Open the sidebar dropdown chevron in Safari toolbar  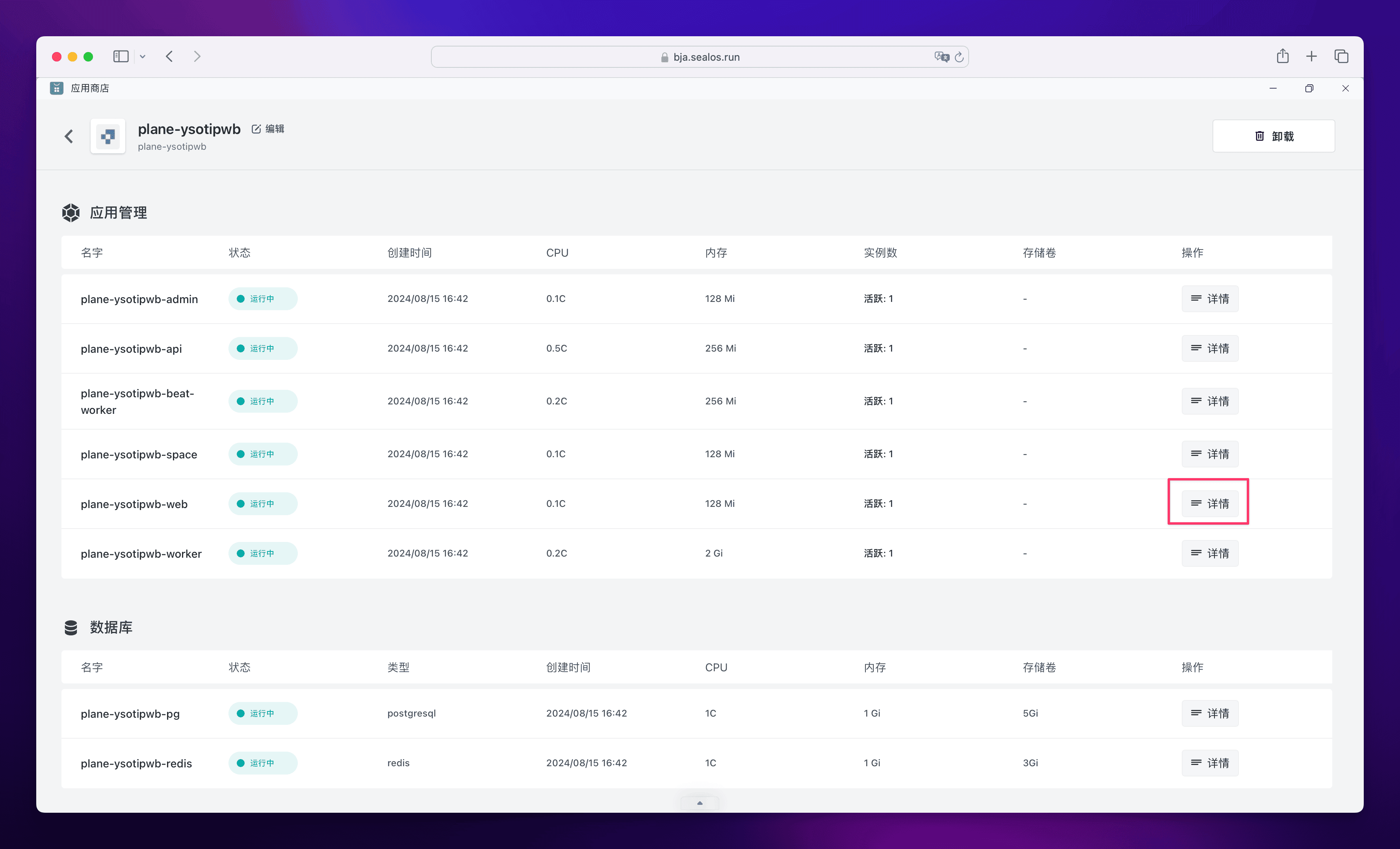coord(143,57)
